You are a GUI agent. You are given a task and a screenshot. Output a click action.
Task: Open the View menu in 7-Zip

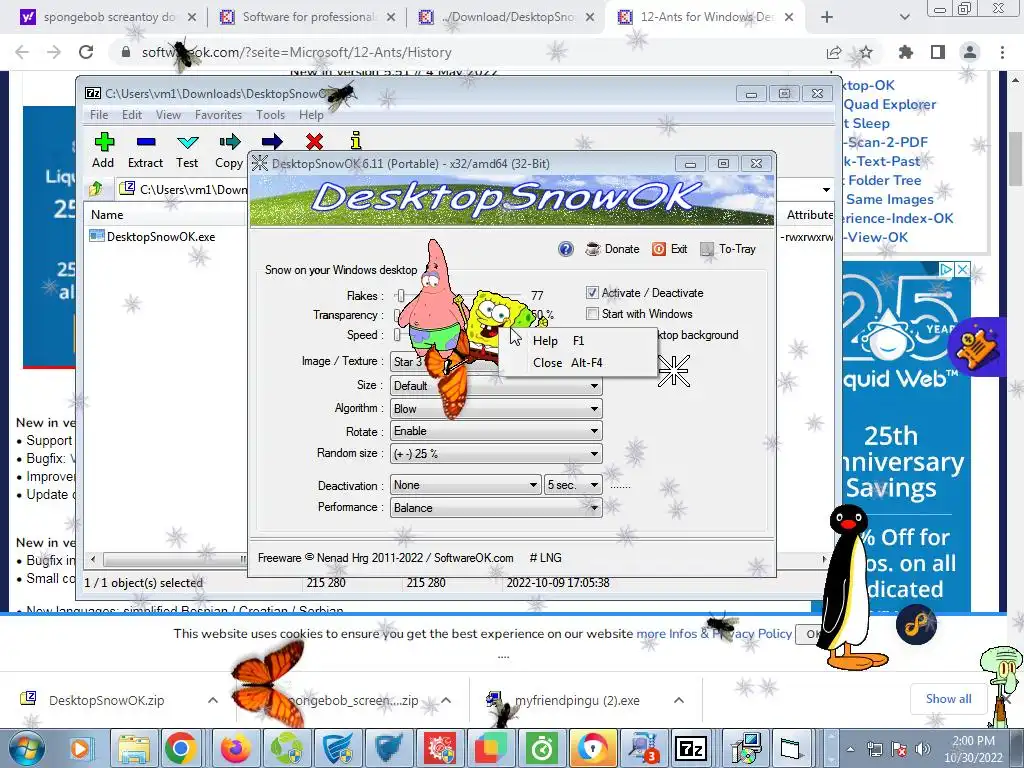[x=168, y=115]
